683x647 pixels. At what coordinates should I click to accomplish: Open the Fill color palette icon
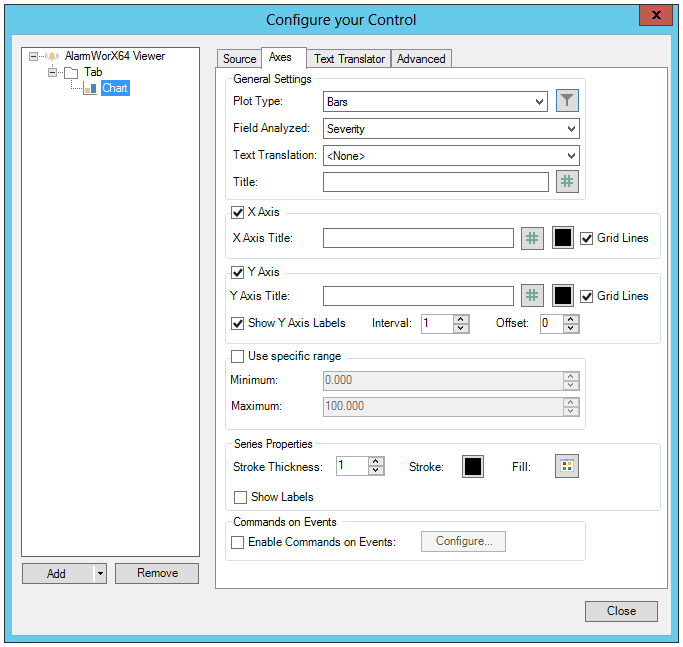[567, 467]
